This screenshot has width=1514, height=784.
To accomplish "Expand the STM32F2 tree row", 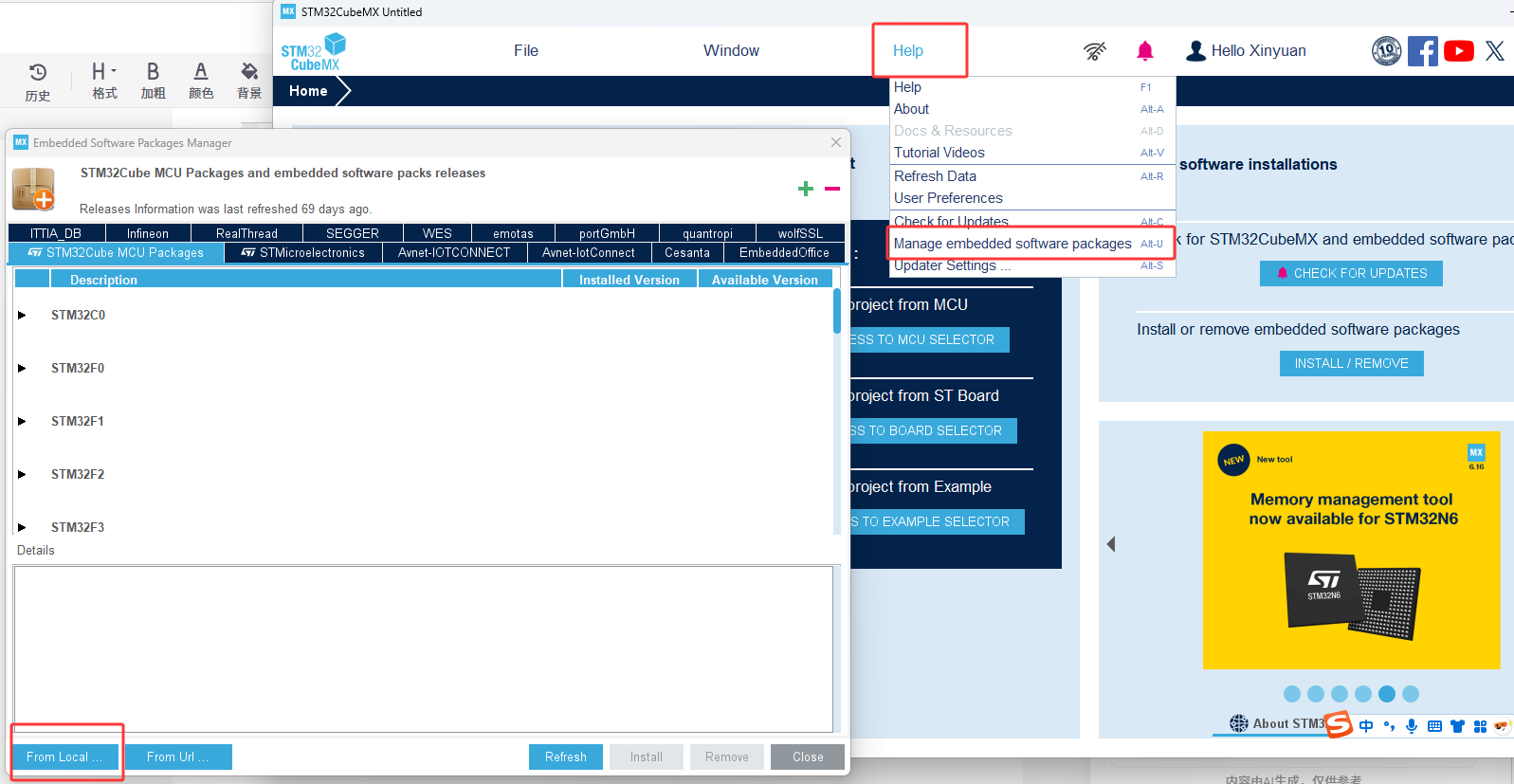I will click(22, 474).
